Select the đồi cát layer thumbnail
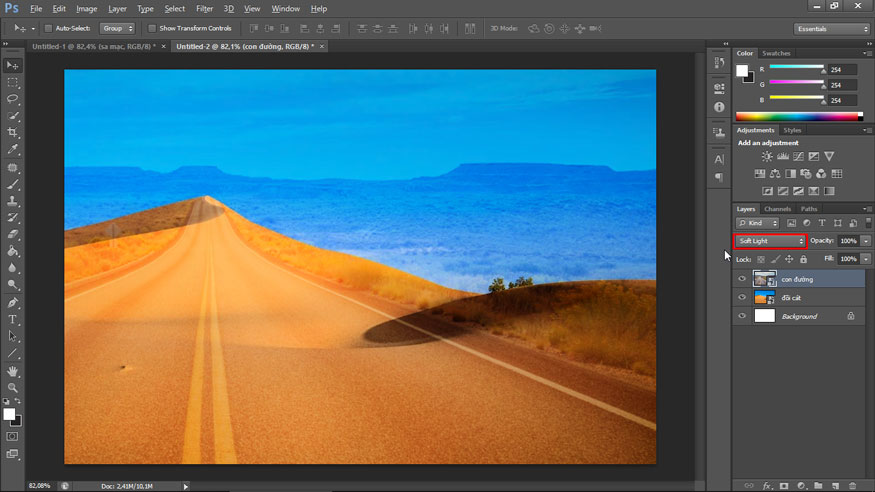The height and width of the screenshot is (492, 875). coord(764,298)
